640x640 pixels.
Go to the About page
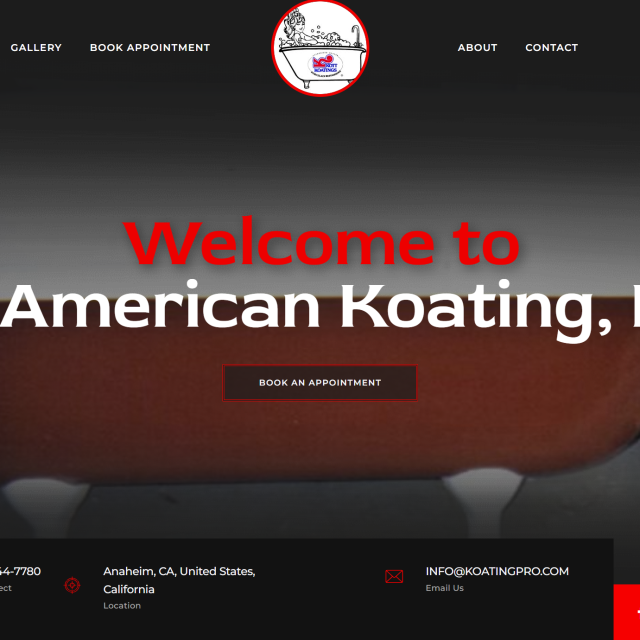pos(477,48)
